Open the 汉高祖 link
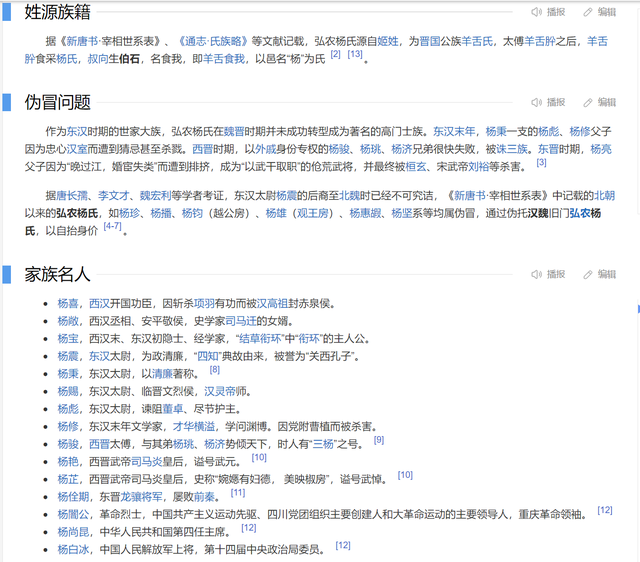This screenshot has height=562, width=640. [x=272, y=304]
